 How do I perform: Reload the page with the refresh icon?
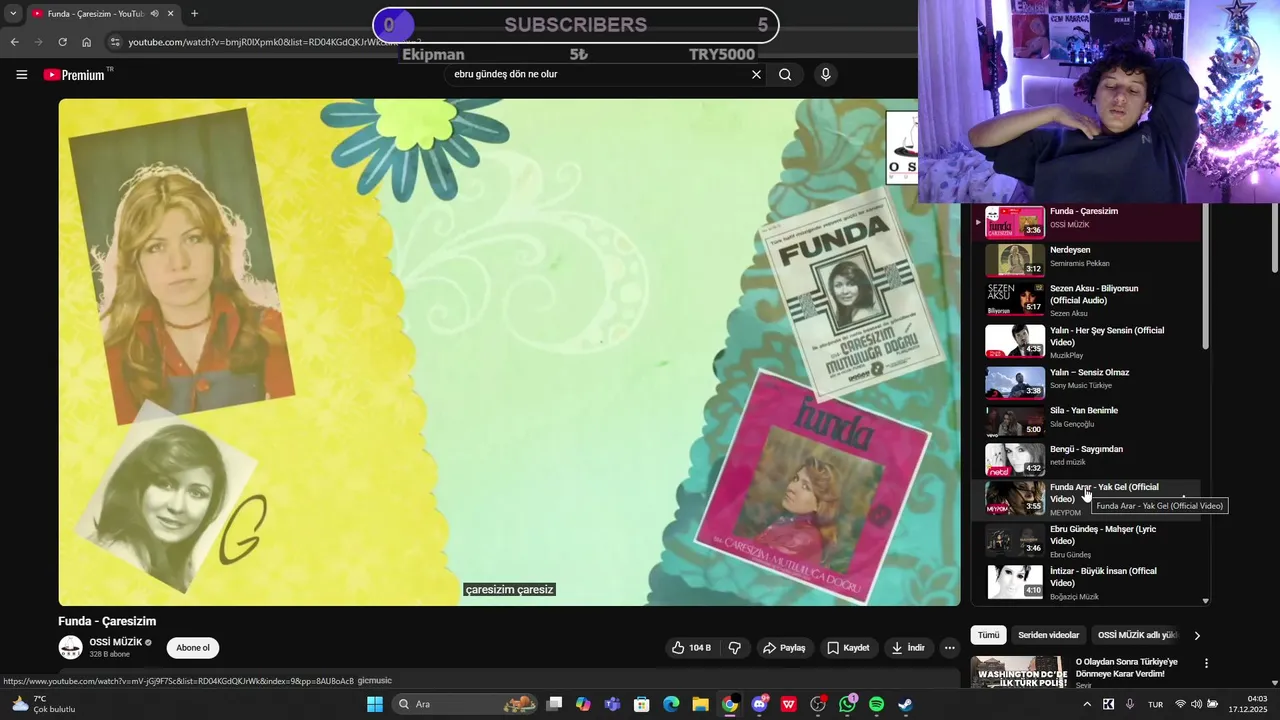(62, 42)
